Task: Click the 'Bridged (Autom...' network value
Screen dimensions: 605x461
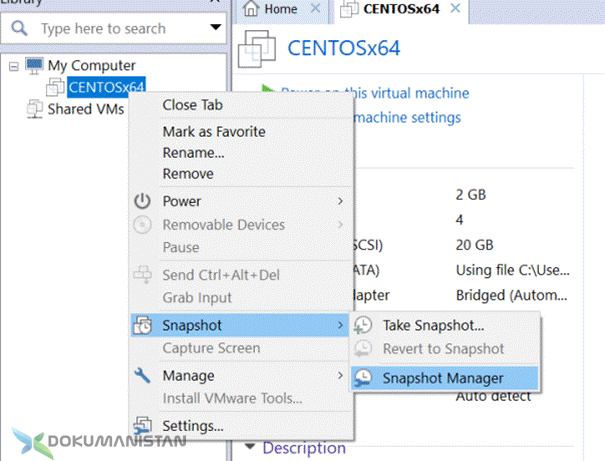Action: click(512, 295)
